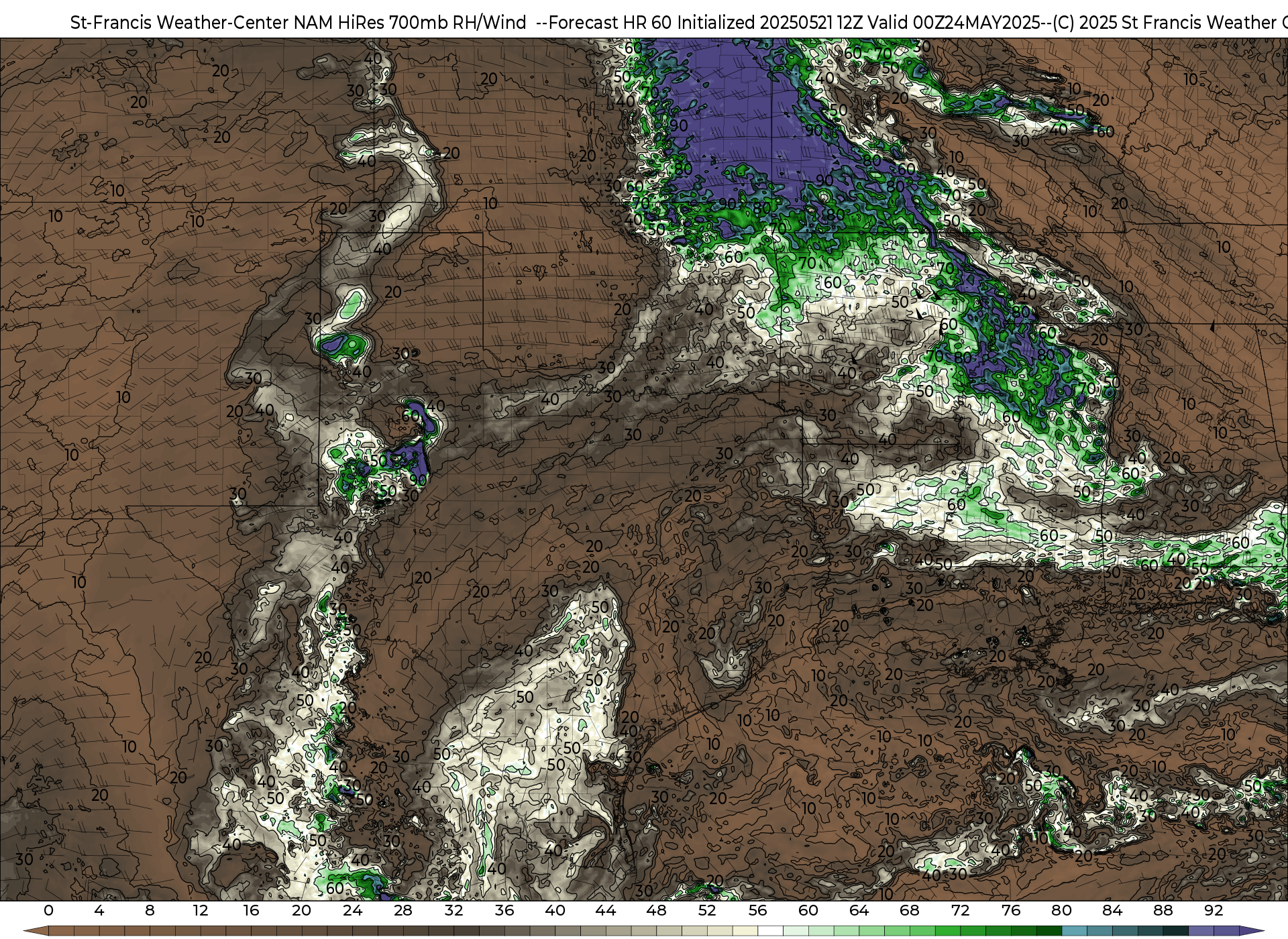The height and width of the screenshot is (939, 1288).
Task: Click the "72" color bar scale label
Action: (960, 910)
